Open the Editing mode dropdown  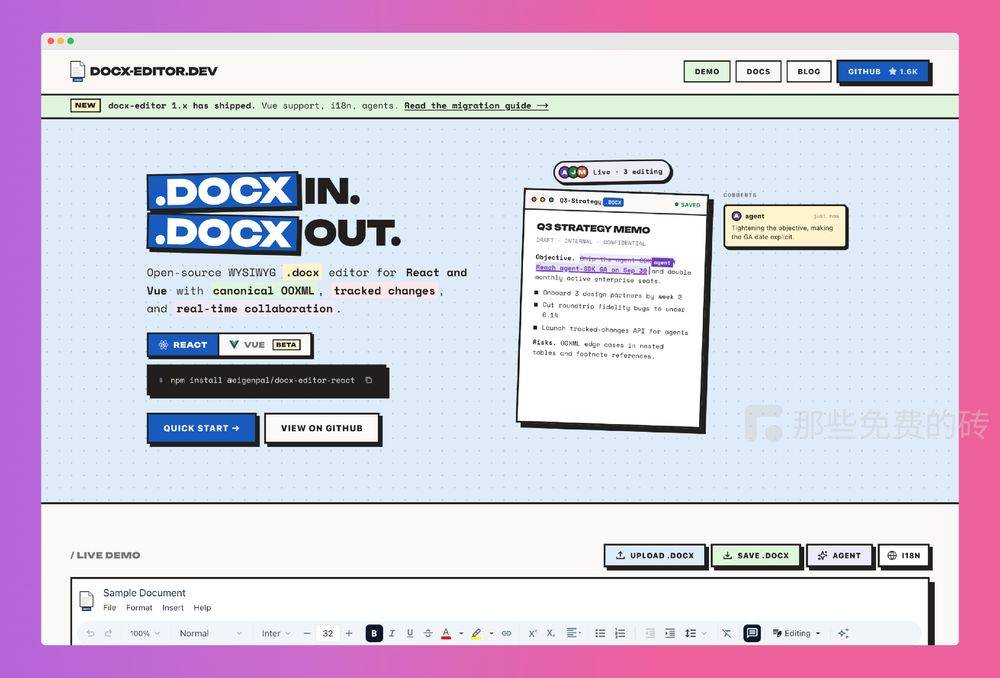[x=796, y=633]
